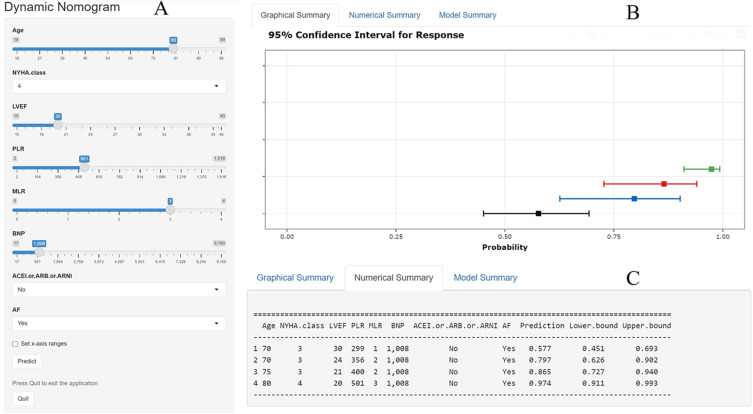Enable the Set x-axis ranges checkbox
Viewport: 753px width, 414px height.
pyautogui.click(x=15, y=344)
